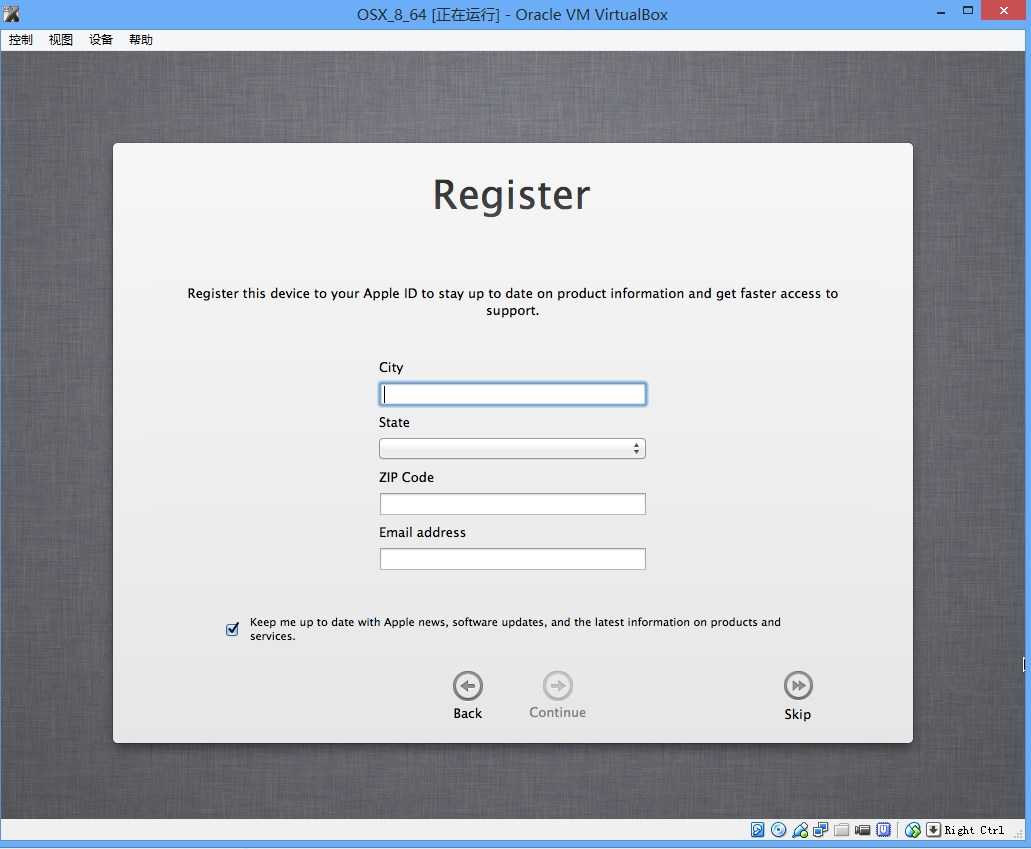This screenshot has width=1031, height=849.
Task: Open the 控制 menu
Action: pyautogui.click(x=20, y=39)
